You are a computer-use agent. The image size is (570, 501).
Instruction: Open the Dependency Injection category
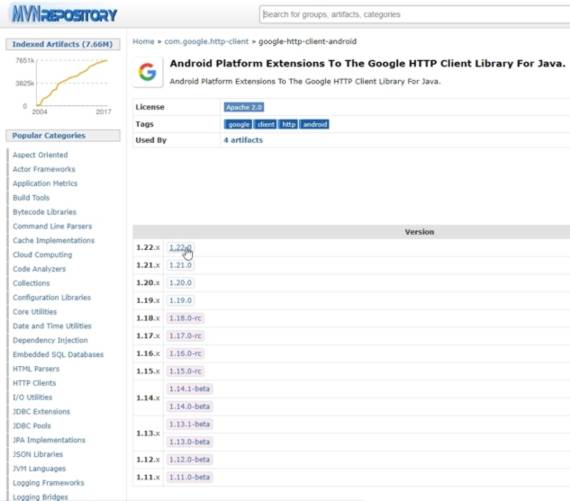coord(50,340)
